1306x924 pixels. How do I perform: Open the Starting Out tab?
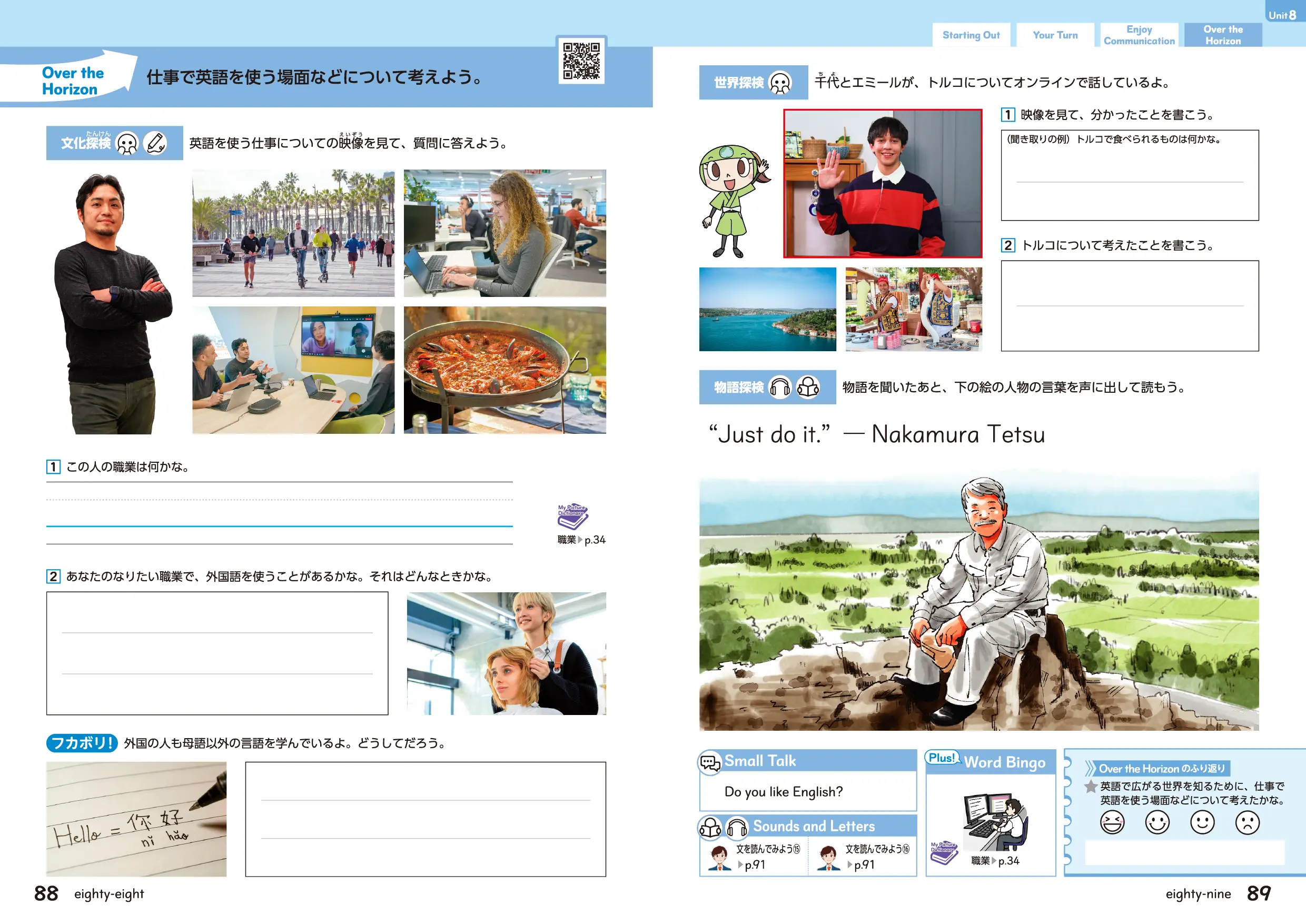point(971,35)
